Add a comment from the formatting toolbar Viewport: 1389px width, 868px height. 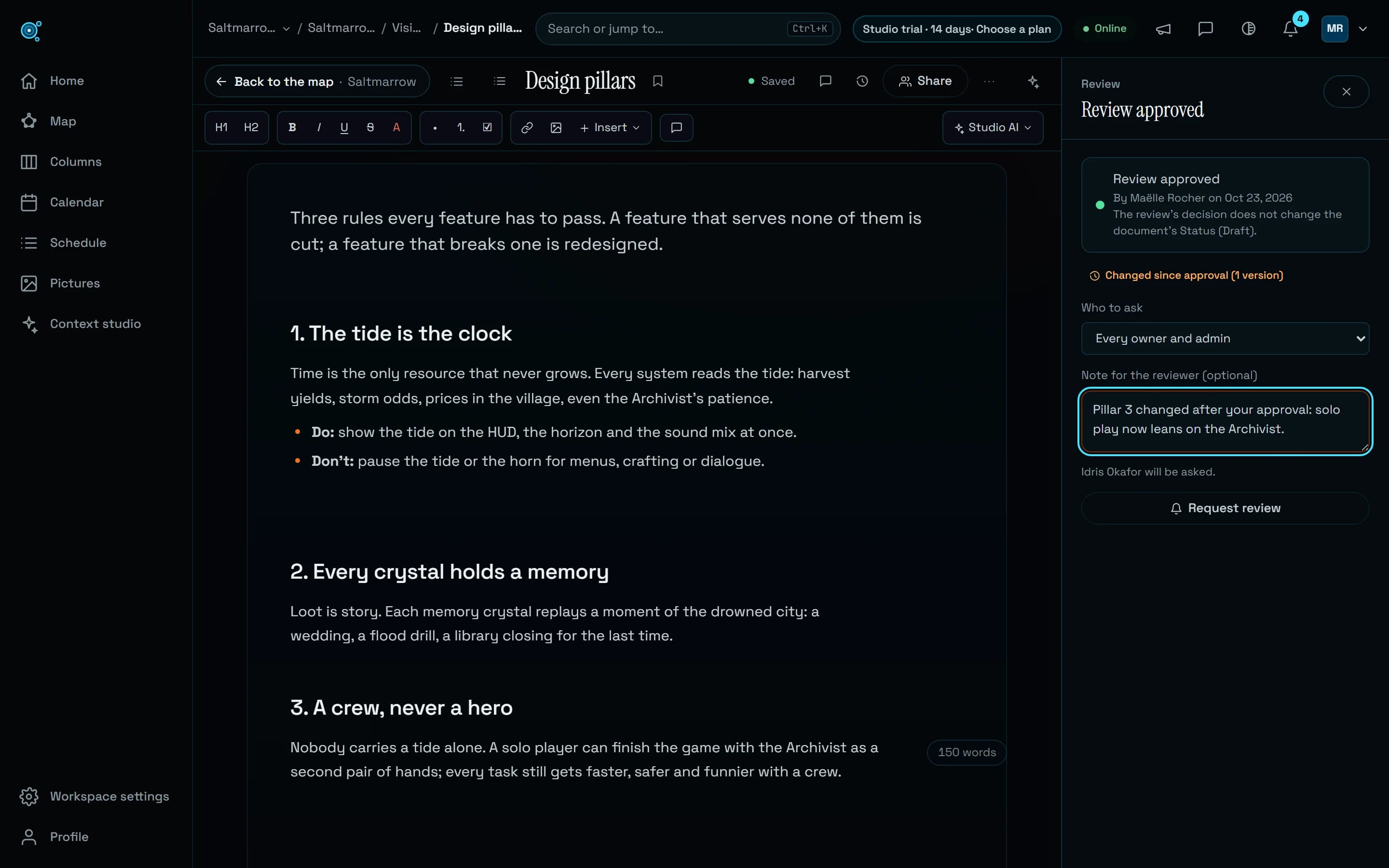(x=676, y=127)
